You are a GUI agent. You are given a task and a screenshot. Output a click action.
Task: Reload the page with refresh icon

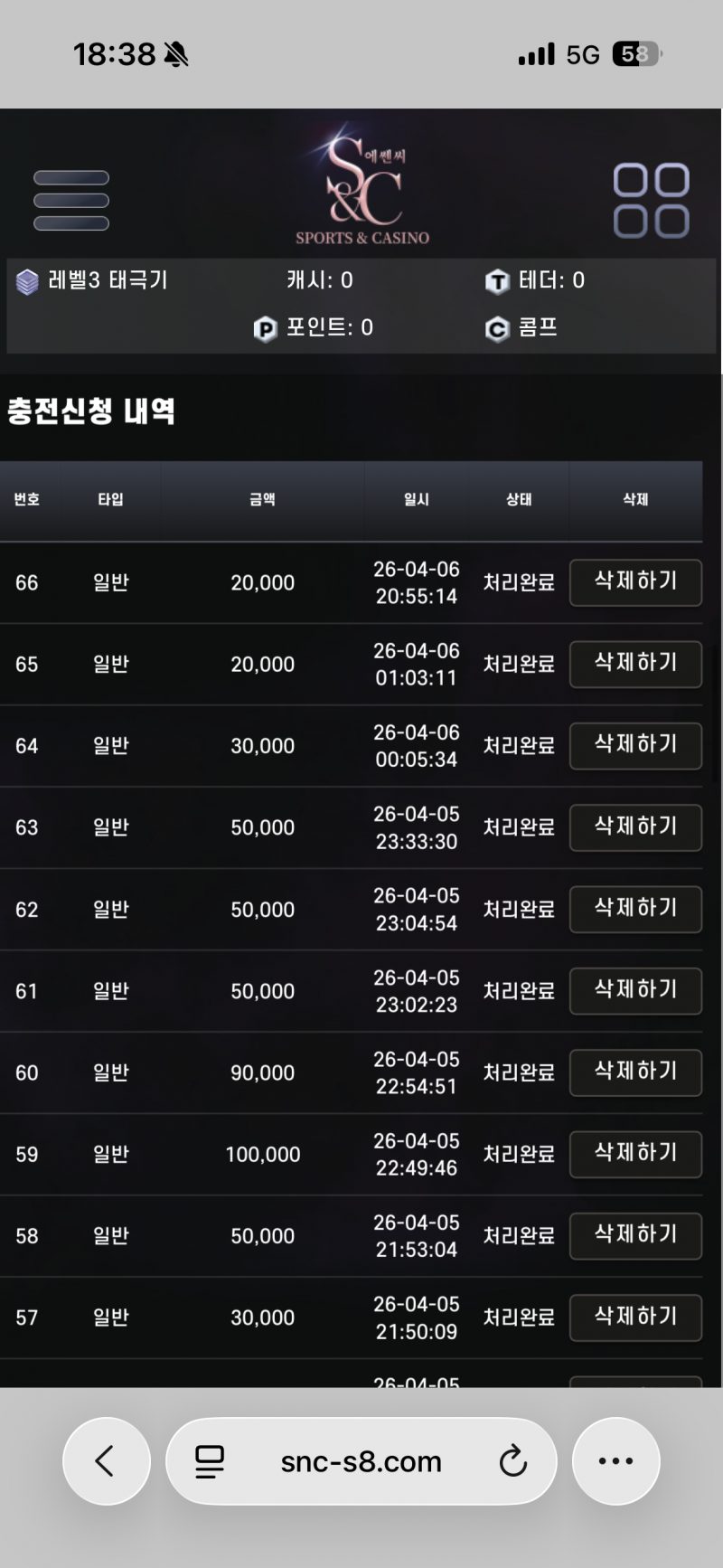click(x=512, y=1461)
